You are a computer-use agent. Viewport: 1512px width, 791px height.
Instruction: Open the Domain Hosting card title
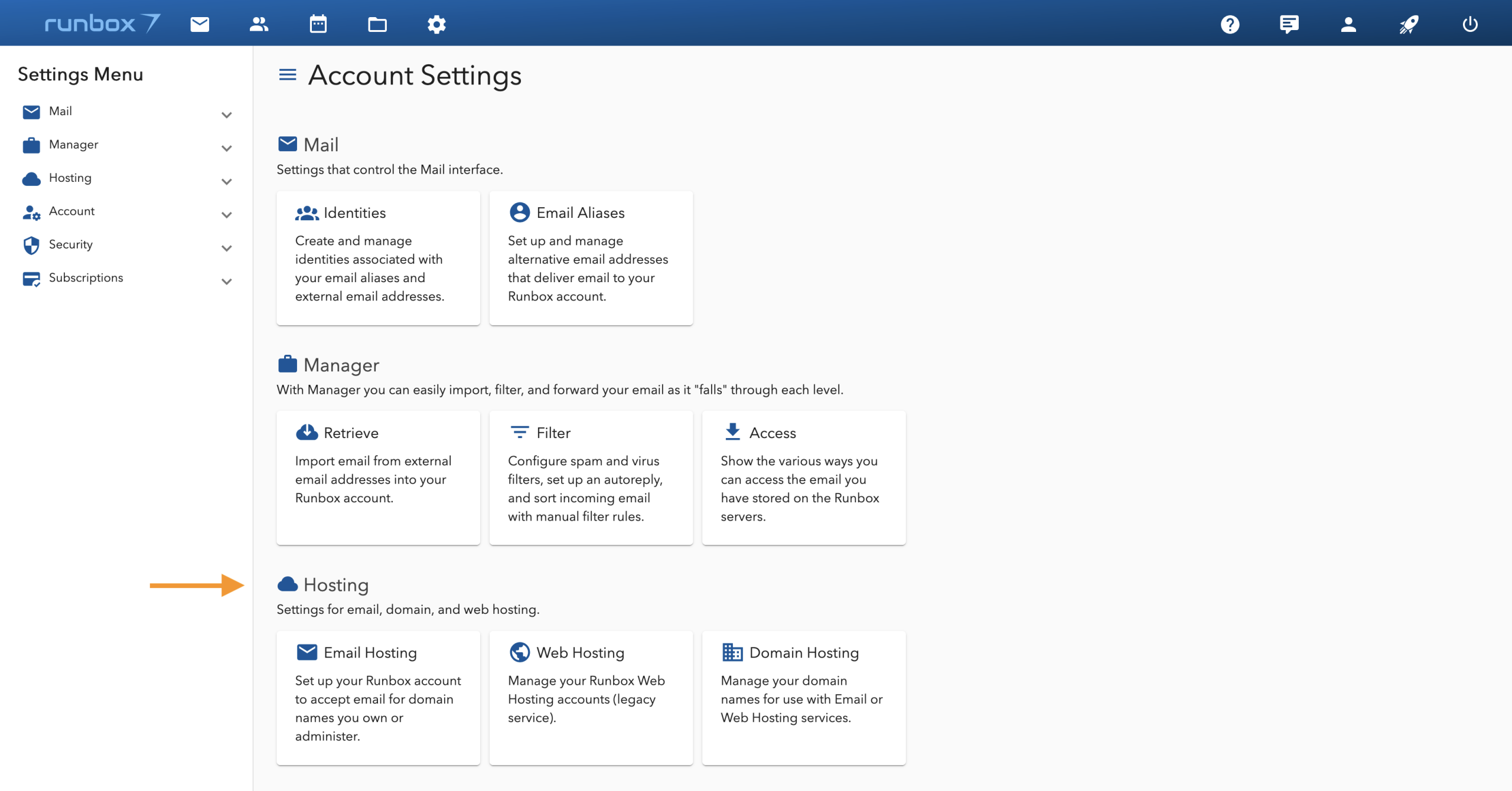(x=804, y=652)
